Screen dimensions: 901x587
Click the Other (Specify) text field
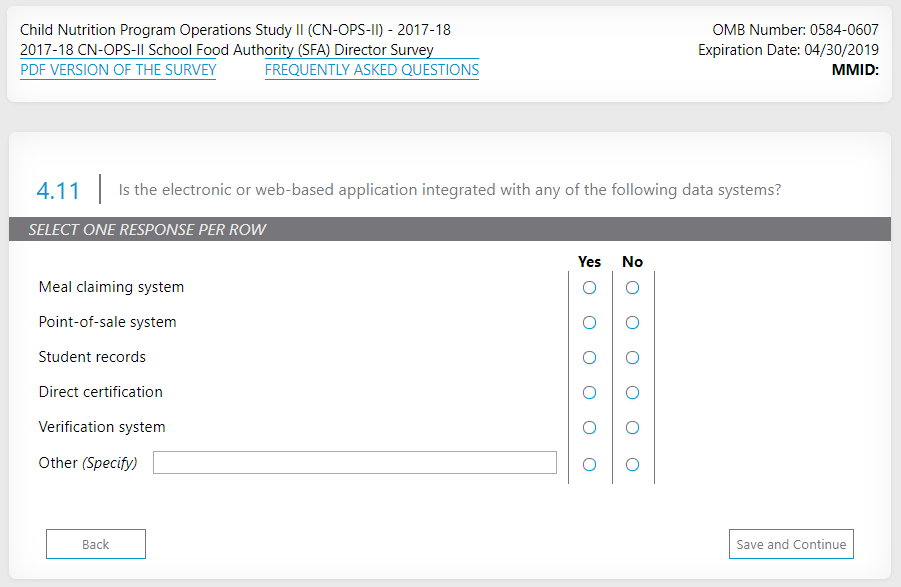[355, 462]
